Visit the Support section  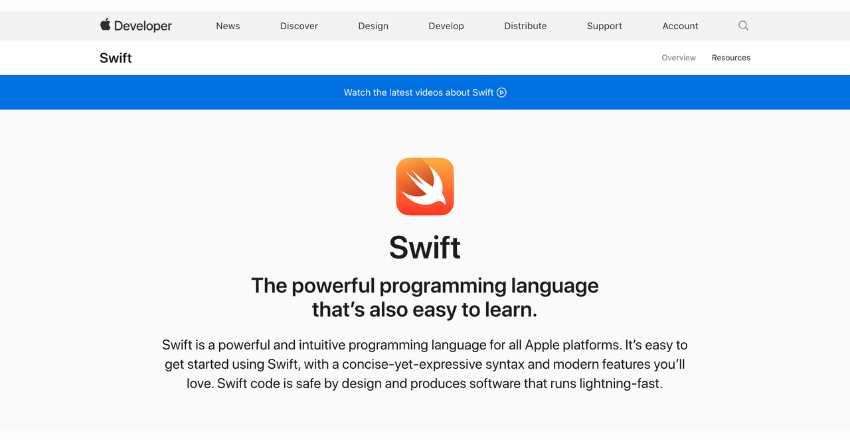[604, 26]
